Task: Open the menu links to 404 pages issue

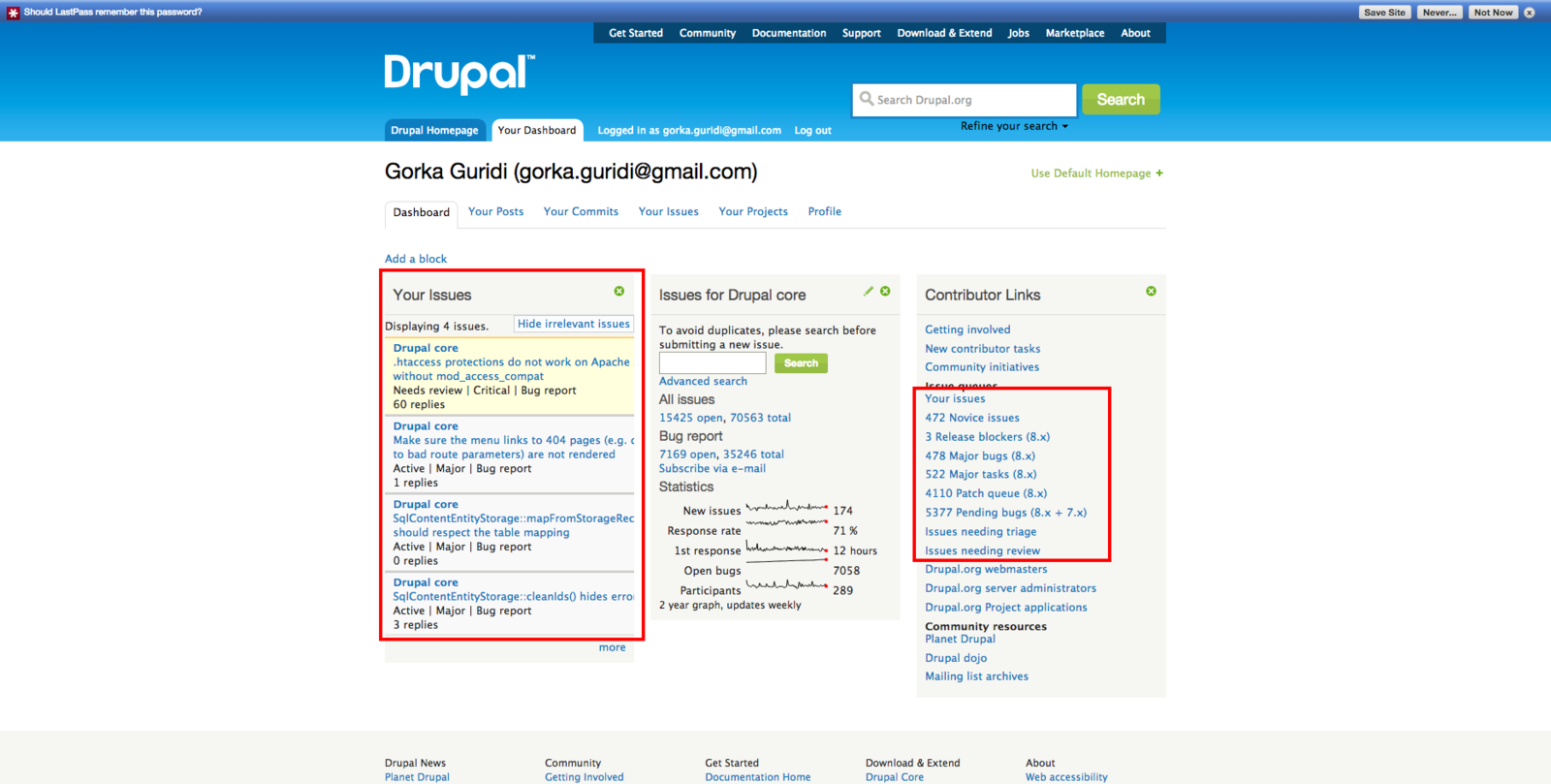Action: (x=513, y=447)
